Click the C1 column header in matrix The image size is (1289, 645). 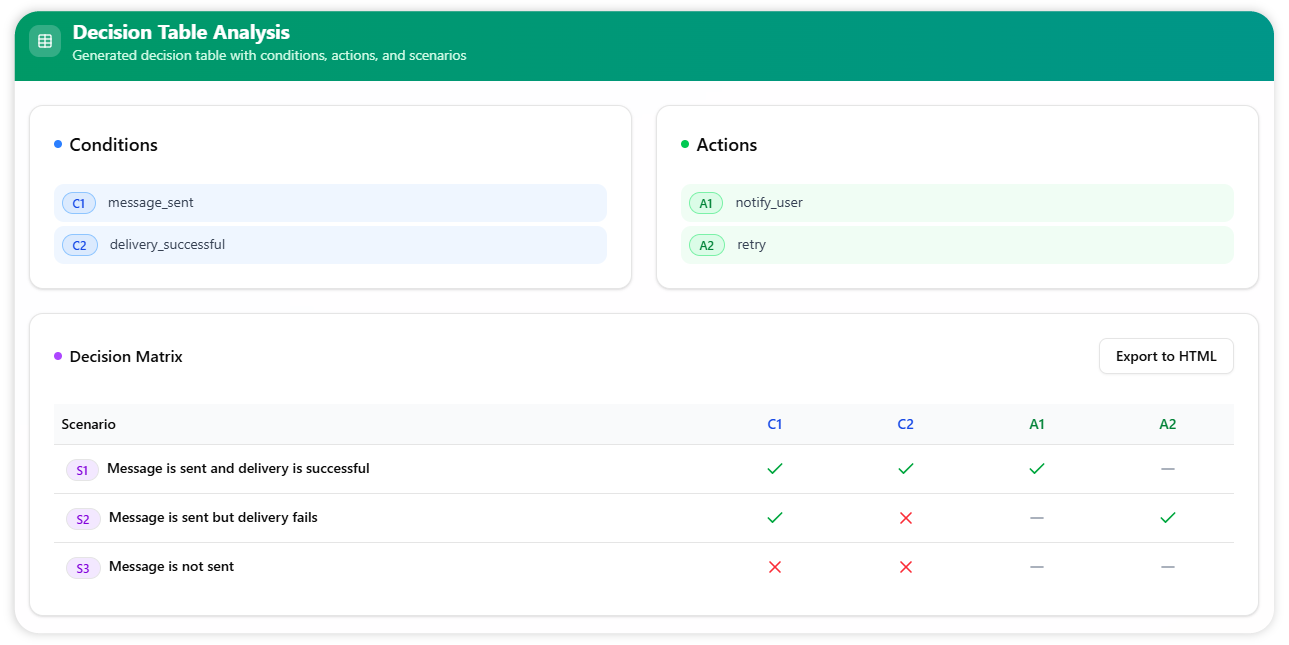(774, 424)
